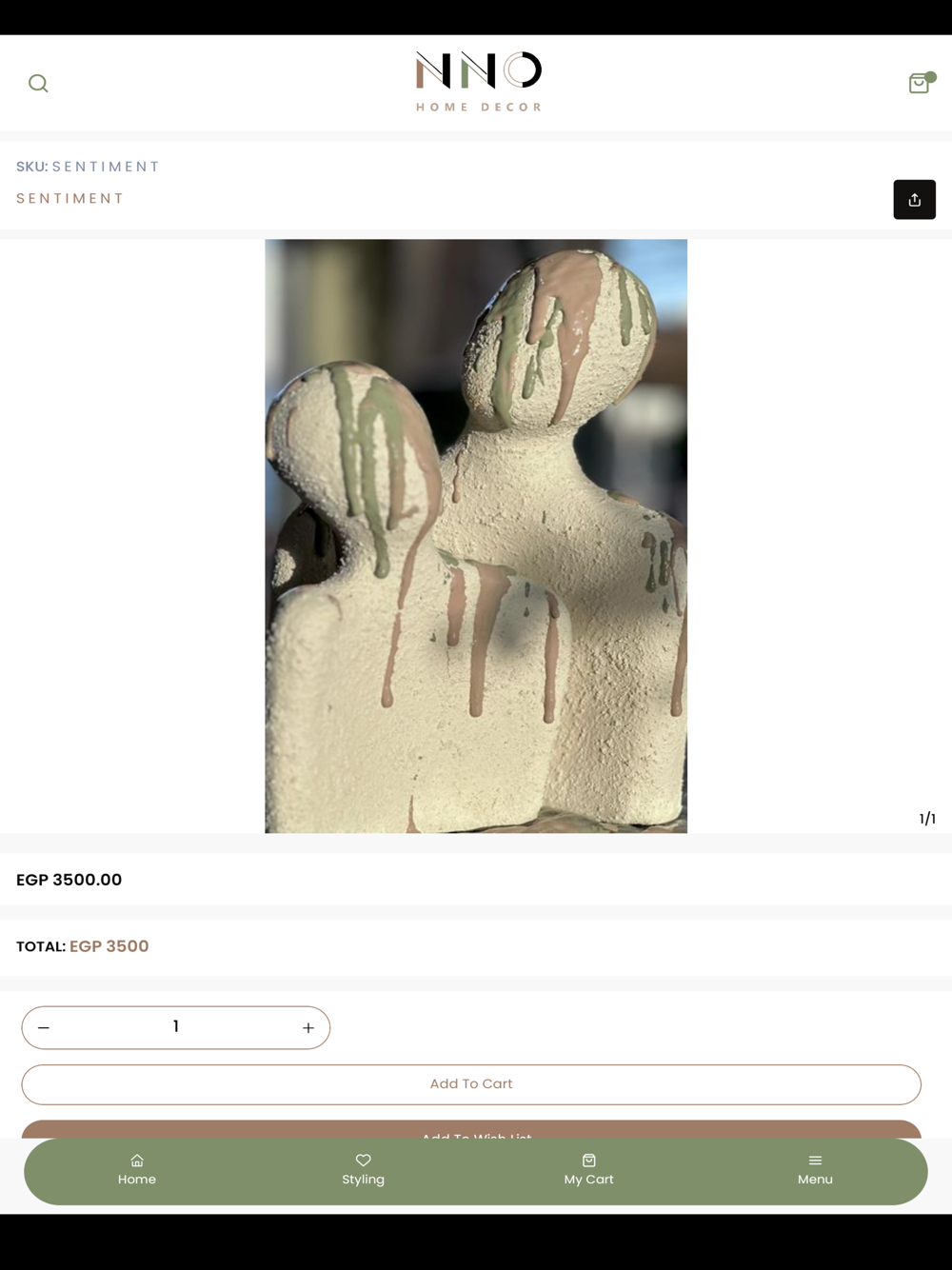
Task: Open Styling from the bottom navigation
Action: click(x=363, y=1170)
